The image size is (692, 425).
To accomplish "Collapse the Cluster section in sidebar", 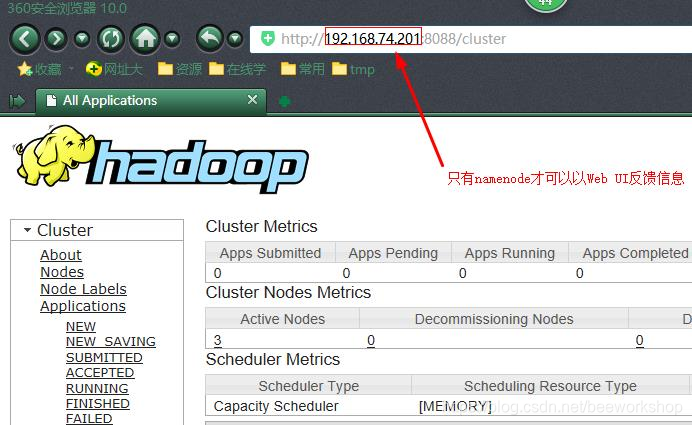I will pos(27,230).
